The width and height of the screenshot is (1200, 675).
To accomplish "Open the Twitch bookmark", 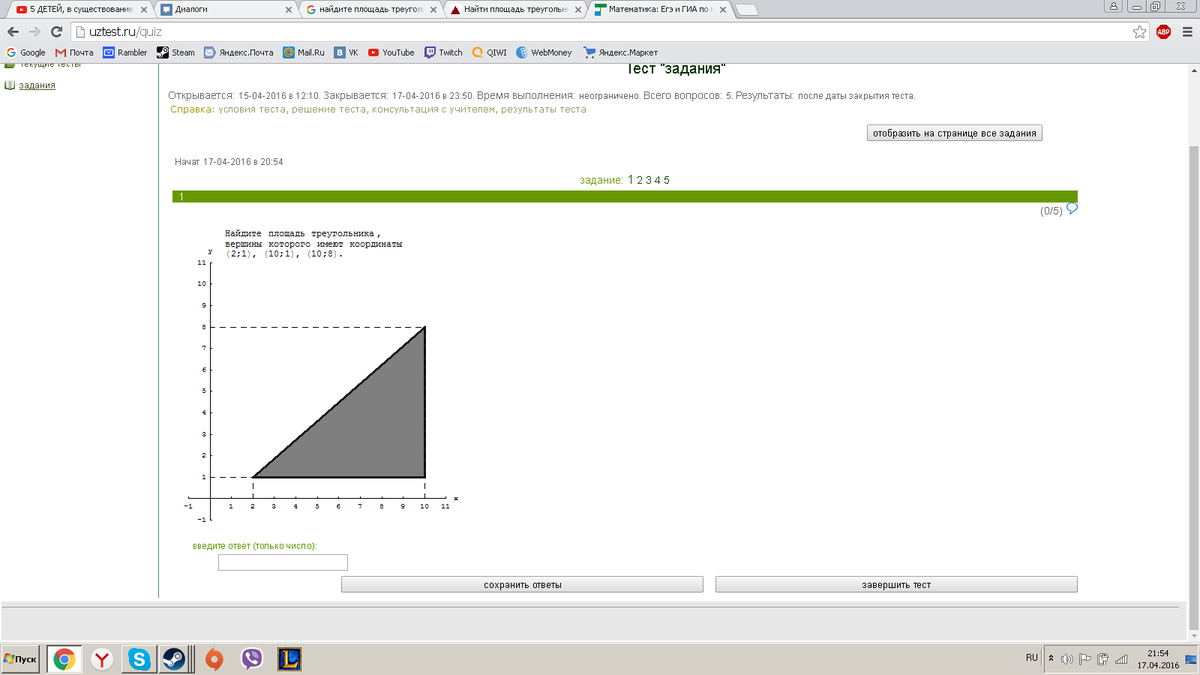I will point(443,52).
